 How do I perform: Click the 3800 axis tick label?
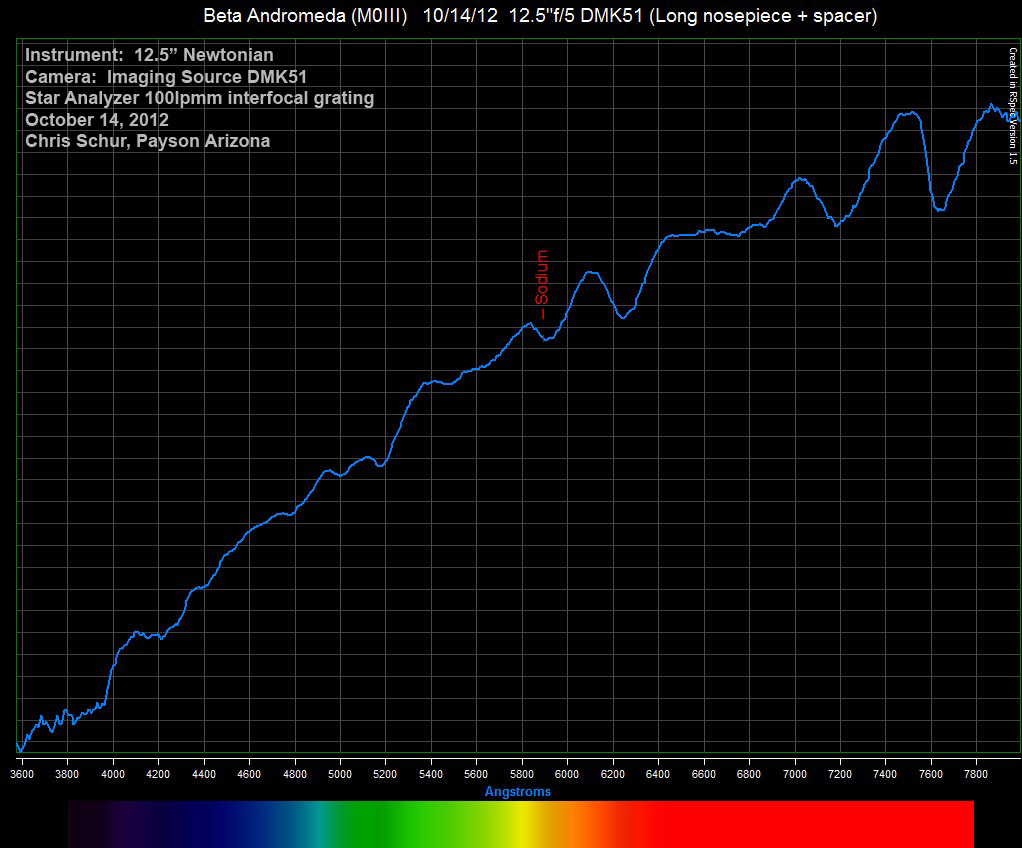click(67, 774)
